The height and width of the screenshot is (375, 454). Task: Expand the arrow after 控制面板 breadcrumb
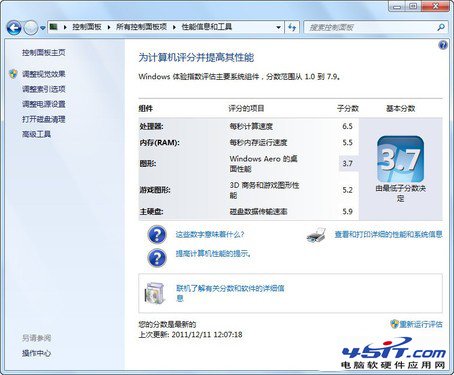pos(109,27)
